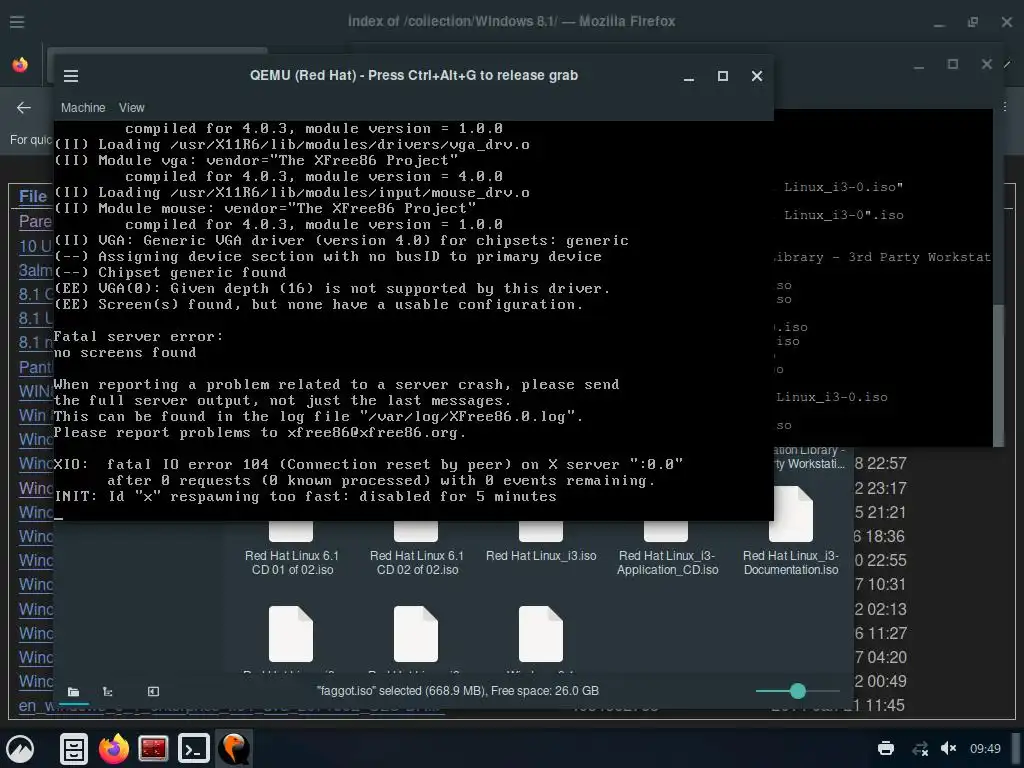Click the '22:57' time cell in Firefox
The width and height of the screenshot is (1024, 768).
click(x=886, y=464)
